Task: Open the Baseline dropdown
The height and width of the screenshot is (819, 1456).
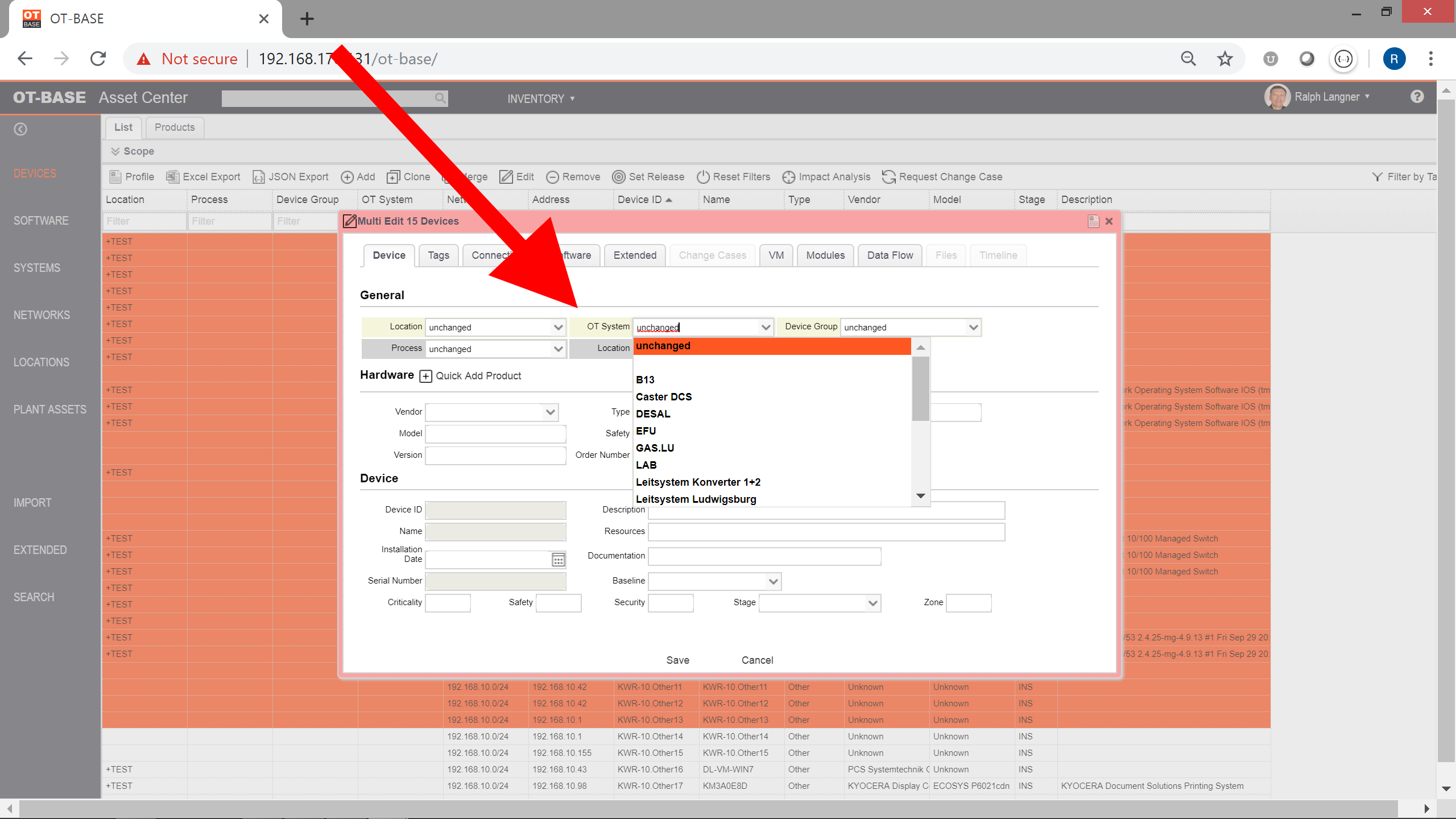Action: [773, 581]
